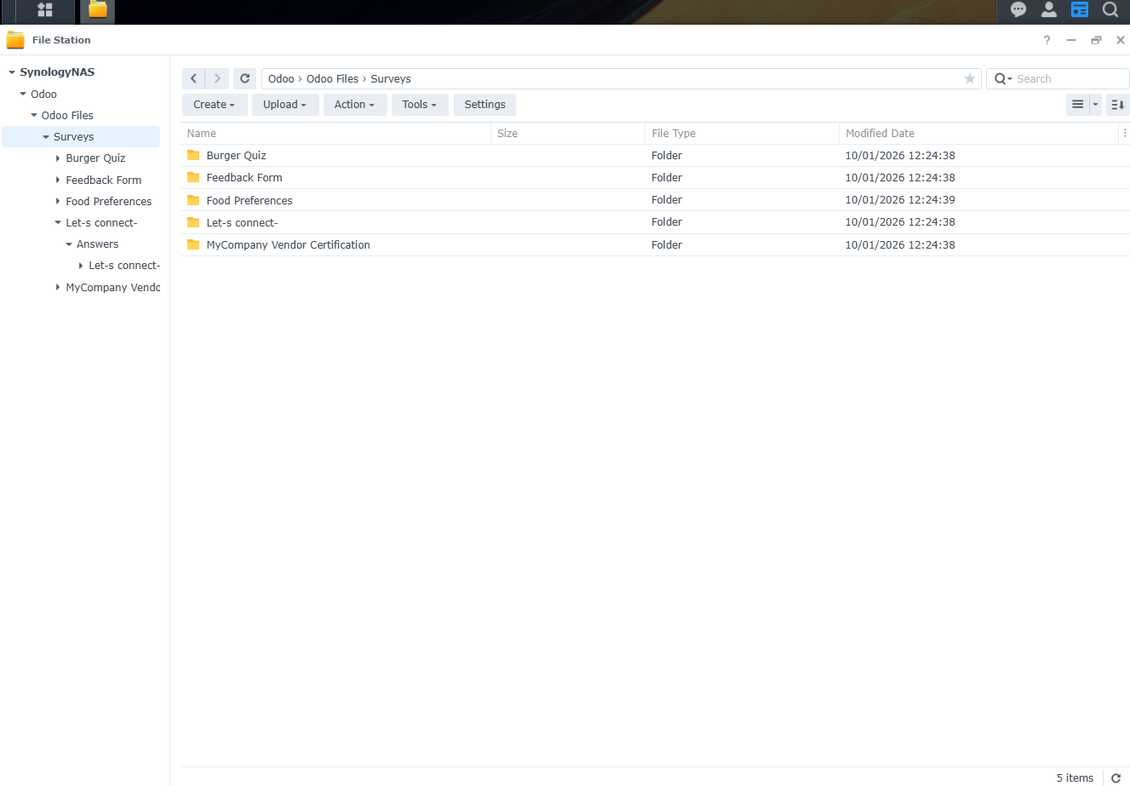Click the Burger Quiz folder icon

tap(193, 155)
